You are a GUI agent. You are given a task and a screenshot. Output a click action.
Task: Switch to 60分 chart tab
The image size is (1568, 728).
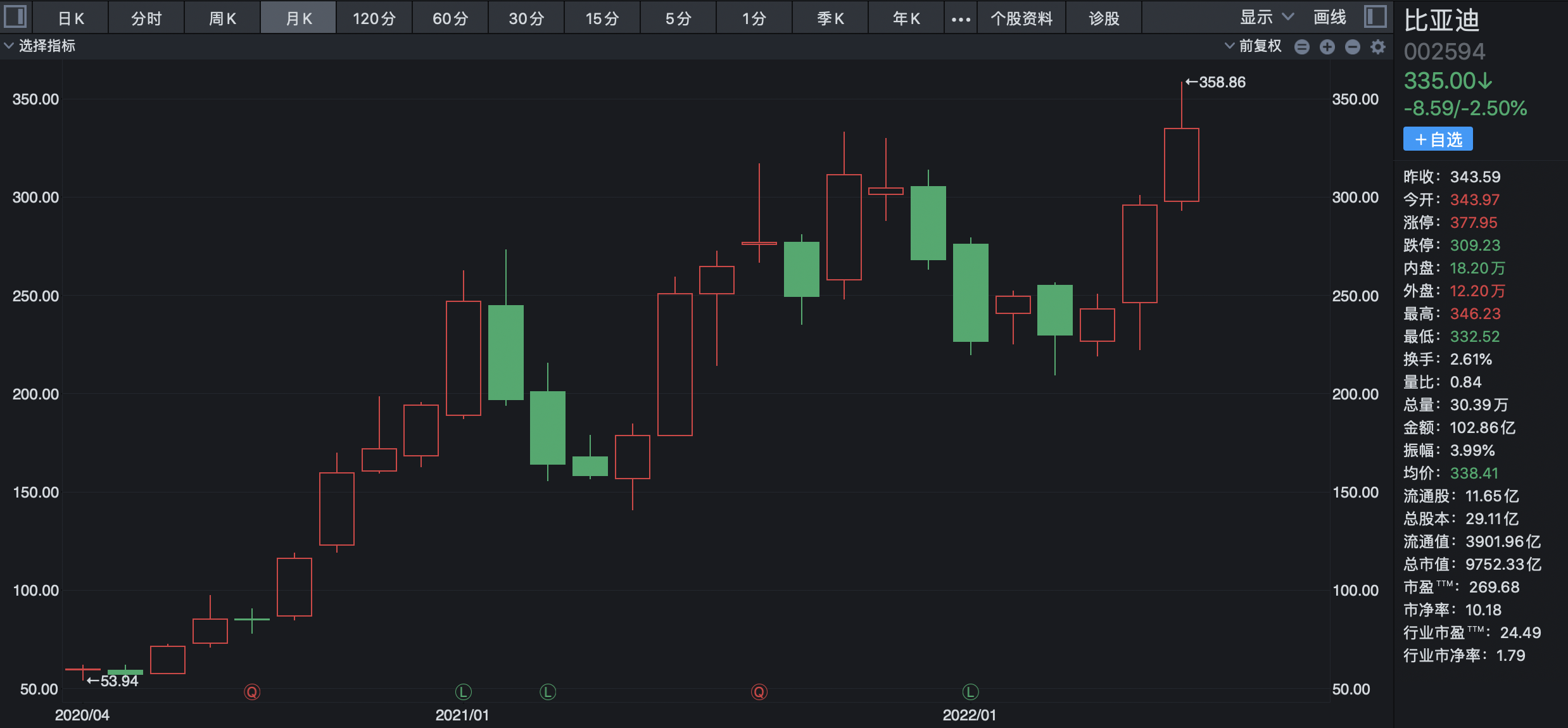pyautogui.click(x=450, y=18)
